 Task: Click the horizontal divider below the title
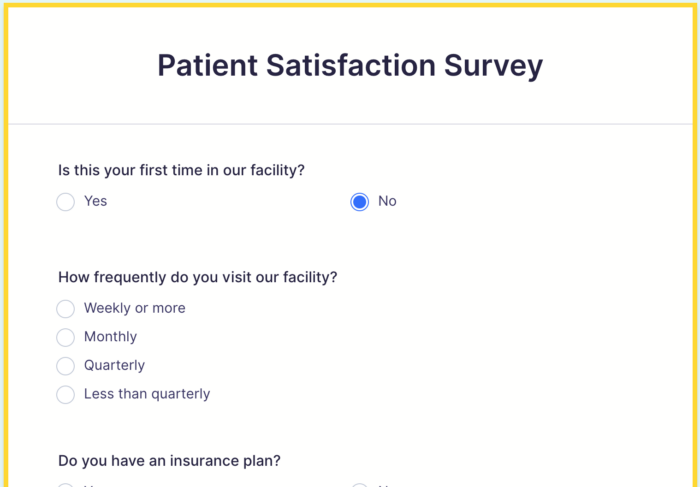[x=350, y=124]
